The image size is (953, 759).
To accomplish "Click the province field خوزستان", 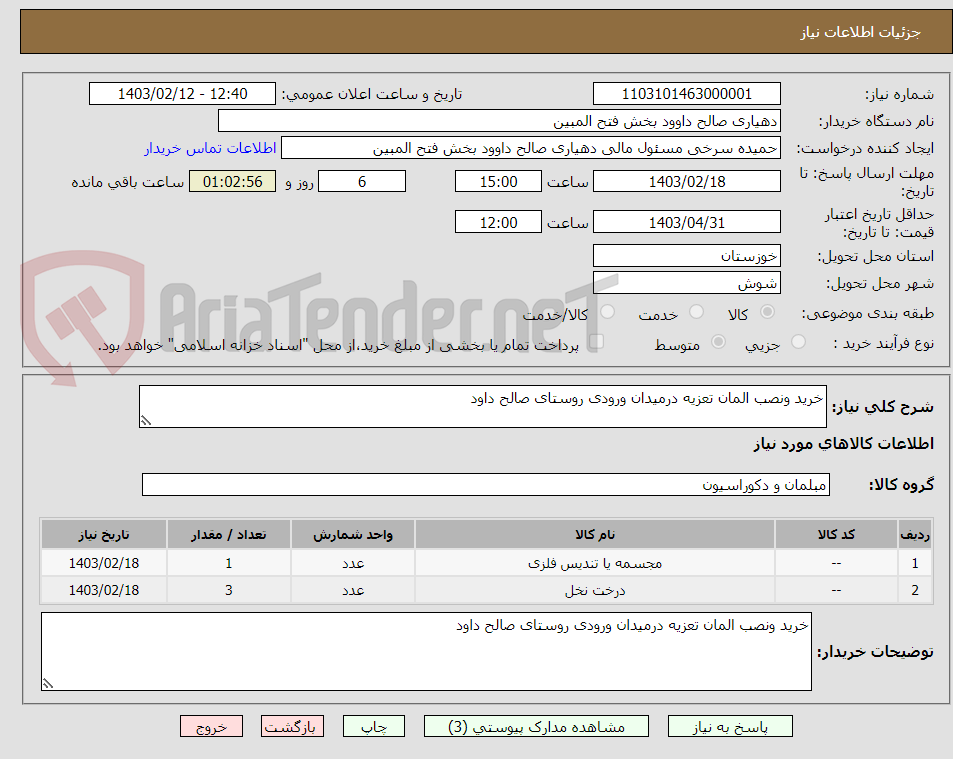I will pyautogui.click(x=687, y=256).
